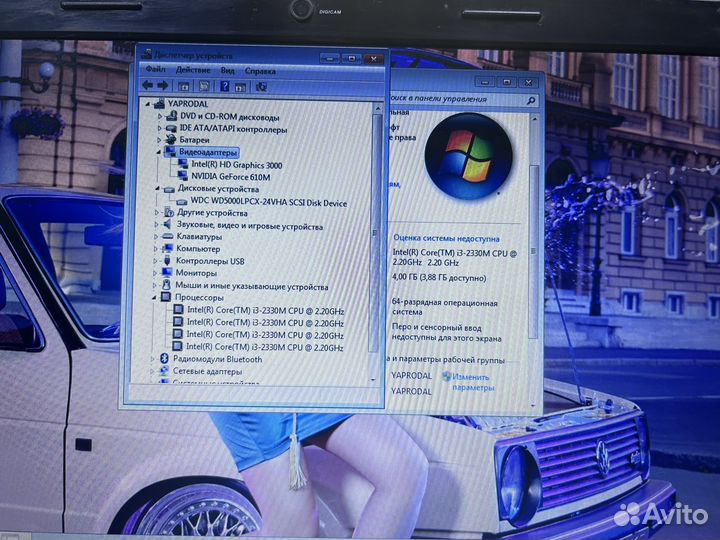Click the System window vertical scrollbar
This screenshot has height=540, width=720.
click(x=534, y=250)
